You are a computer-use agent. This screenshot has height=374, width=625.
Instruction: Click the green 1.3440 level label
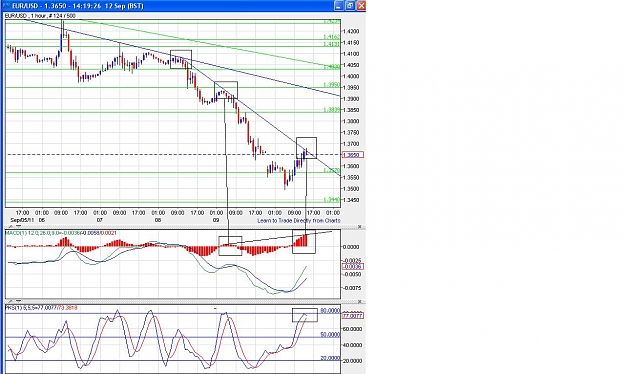tap(331, 199)
